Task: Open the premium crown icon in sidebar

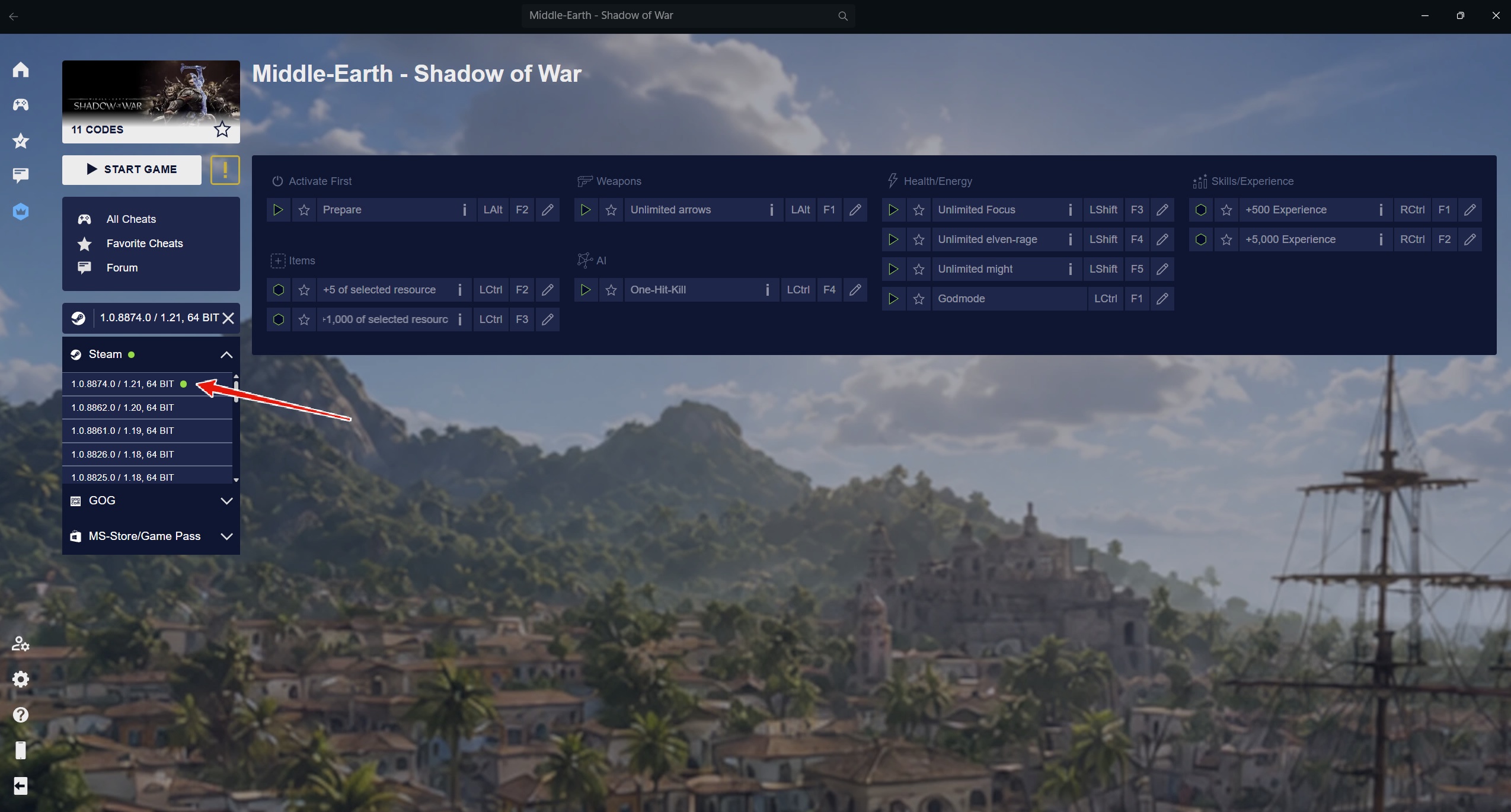Action: (21, 212)
